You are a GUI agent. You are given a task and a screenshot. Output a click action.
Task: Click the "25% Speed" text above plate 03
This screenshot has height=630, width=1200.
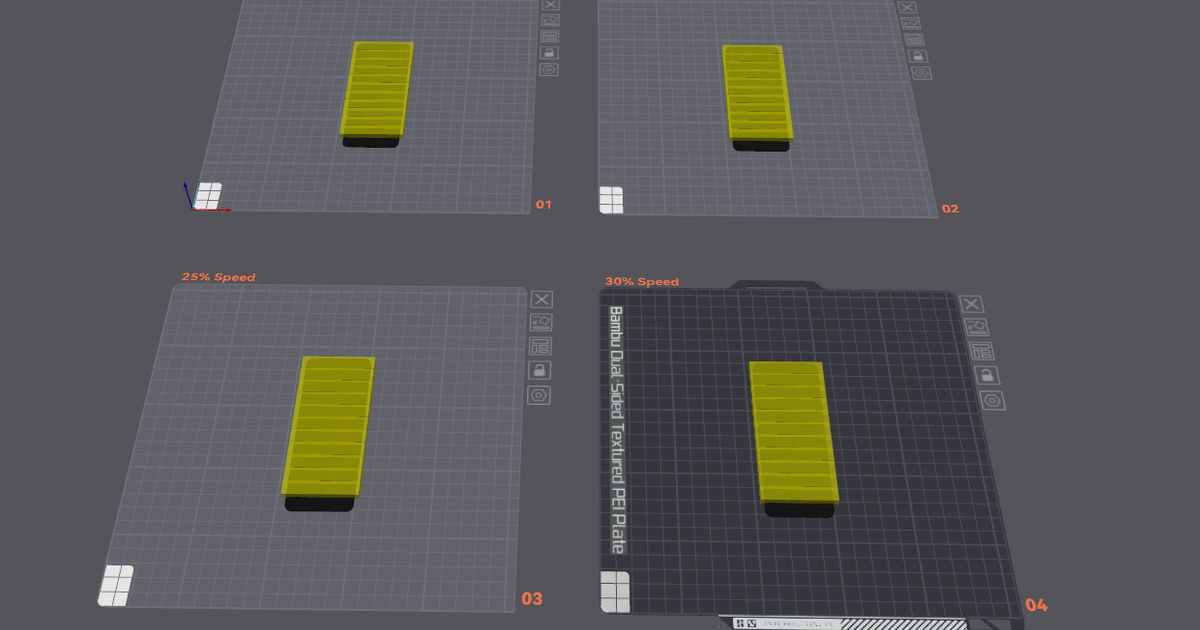218,274
